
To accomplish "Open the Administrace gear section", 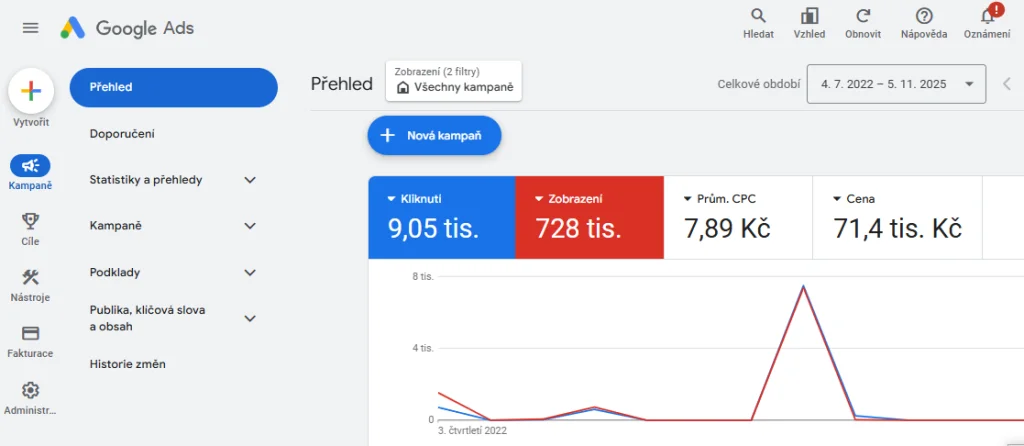I will pos(30,398).
